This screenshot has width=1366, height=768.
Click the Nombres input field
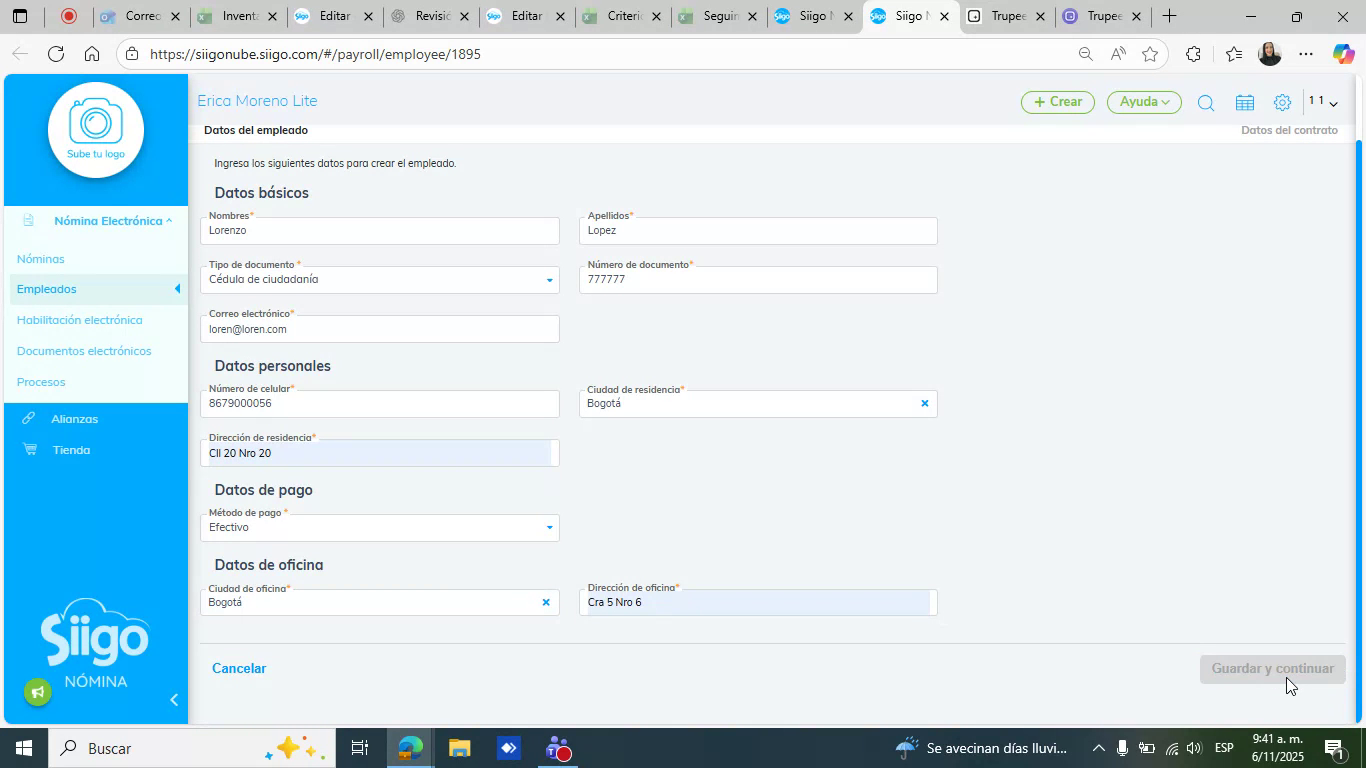pyautogui.click(x=380, y=231)
